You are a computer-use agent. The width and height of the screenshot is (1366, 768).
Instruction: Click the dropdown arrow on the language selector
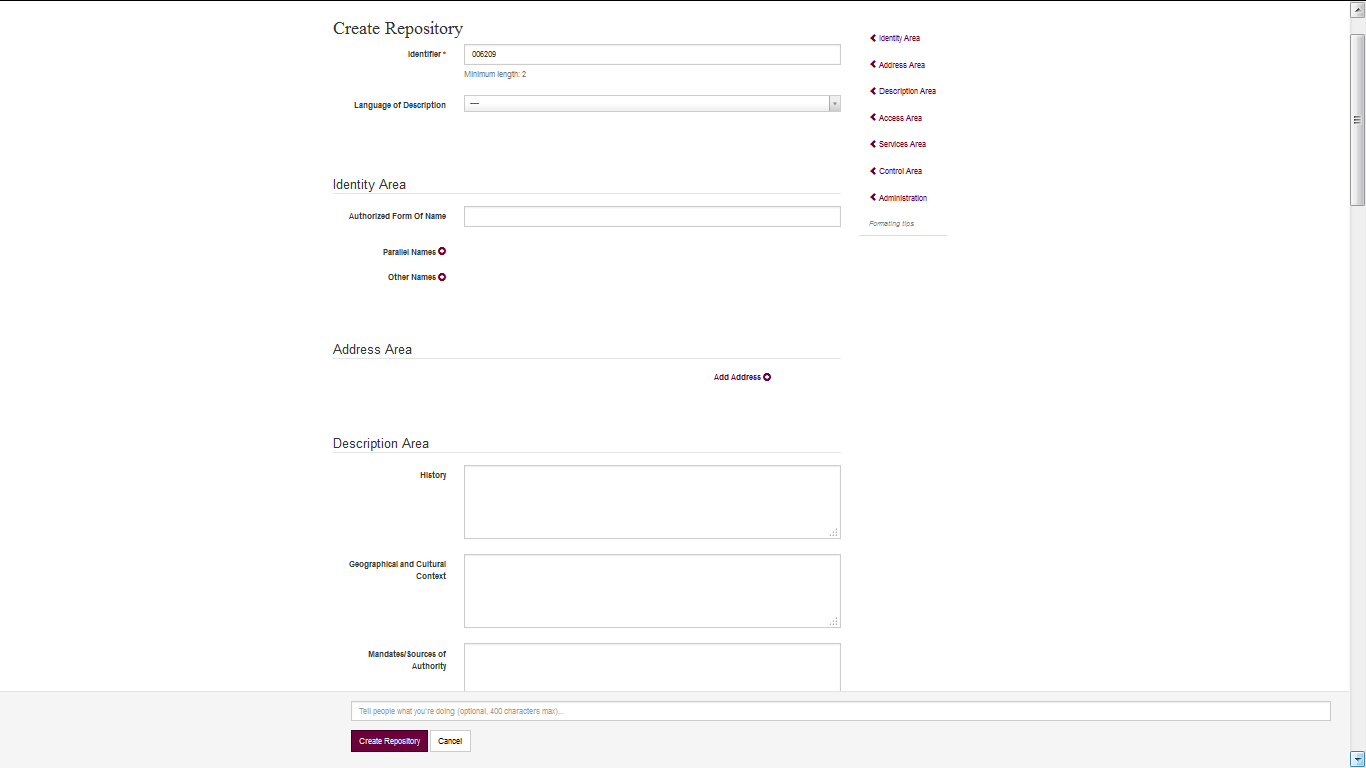pyautogui.click(x=834, y=103)
